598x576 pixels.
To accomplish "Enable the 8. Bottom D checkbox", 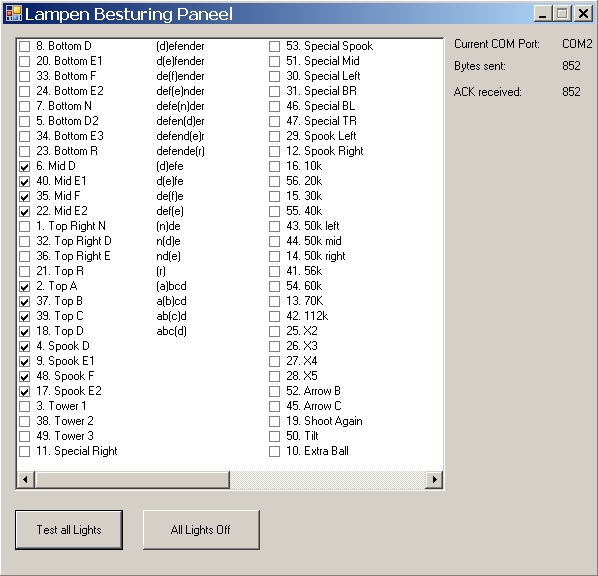I will coord(24,47).
